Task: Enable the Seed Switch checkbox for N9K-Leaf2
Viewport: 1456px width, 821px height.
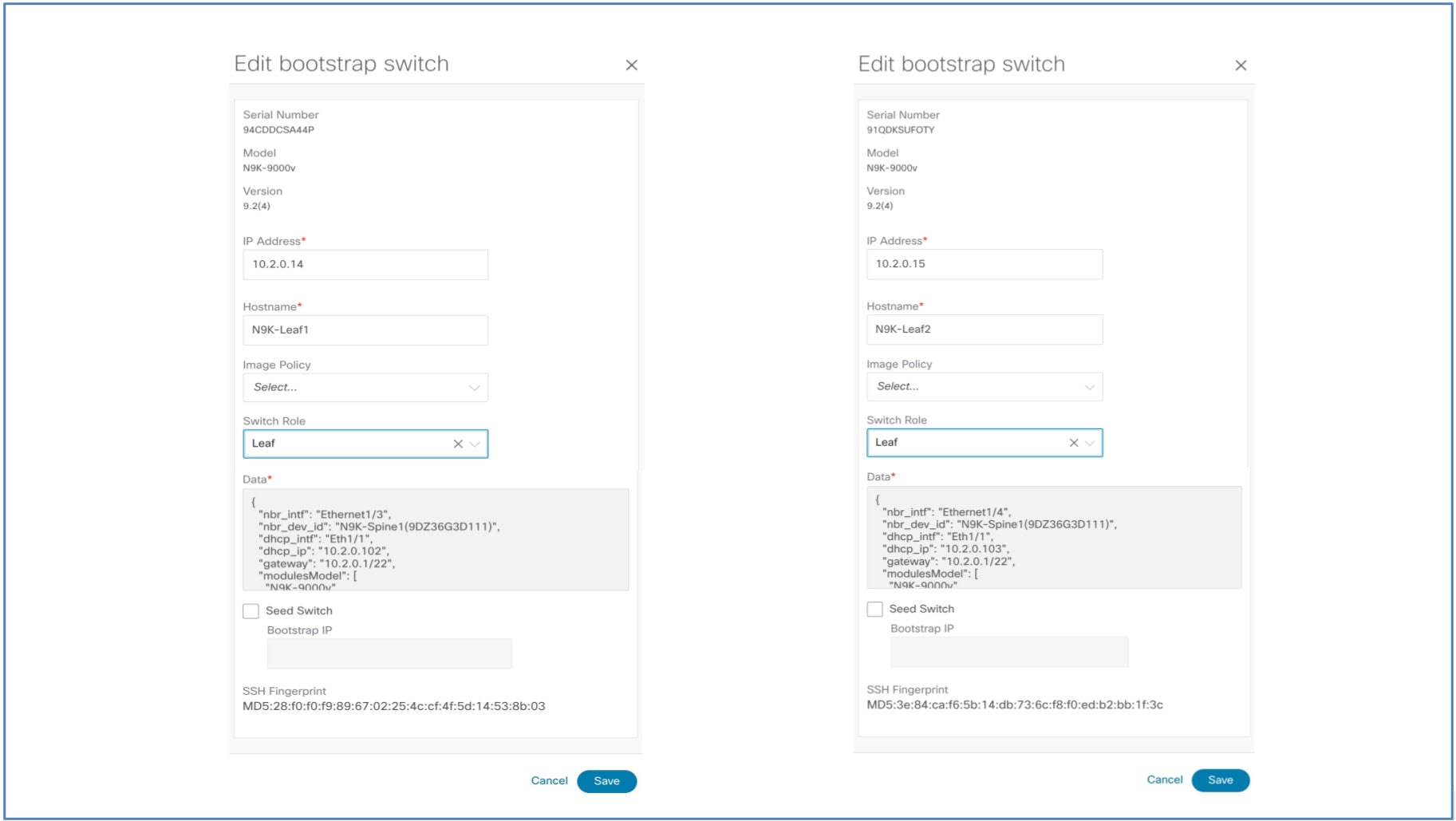Action: pos(874,608)
